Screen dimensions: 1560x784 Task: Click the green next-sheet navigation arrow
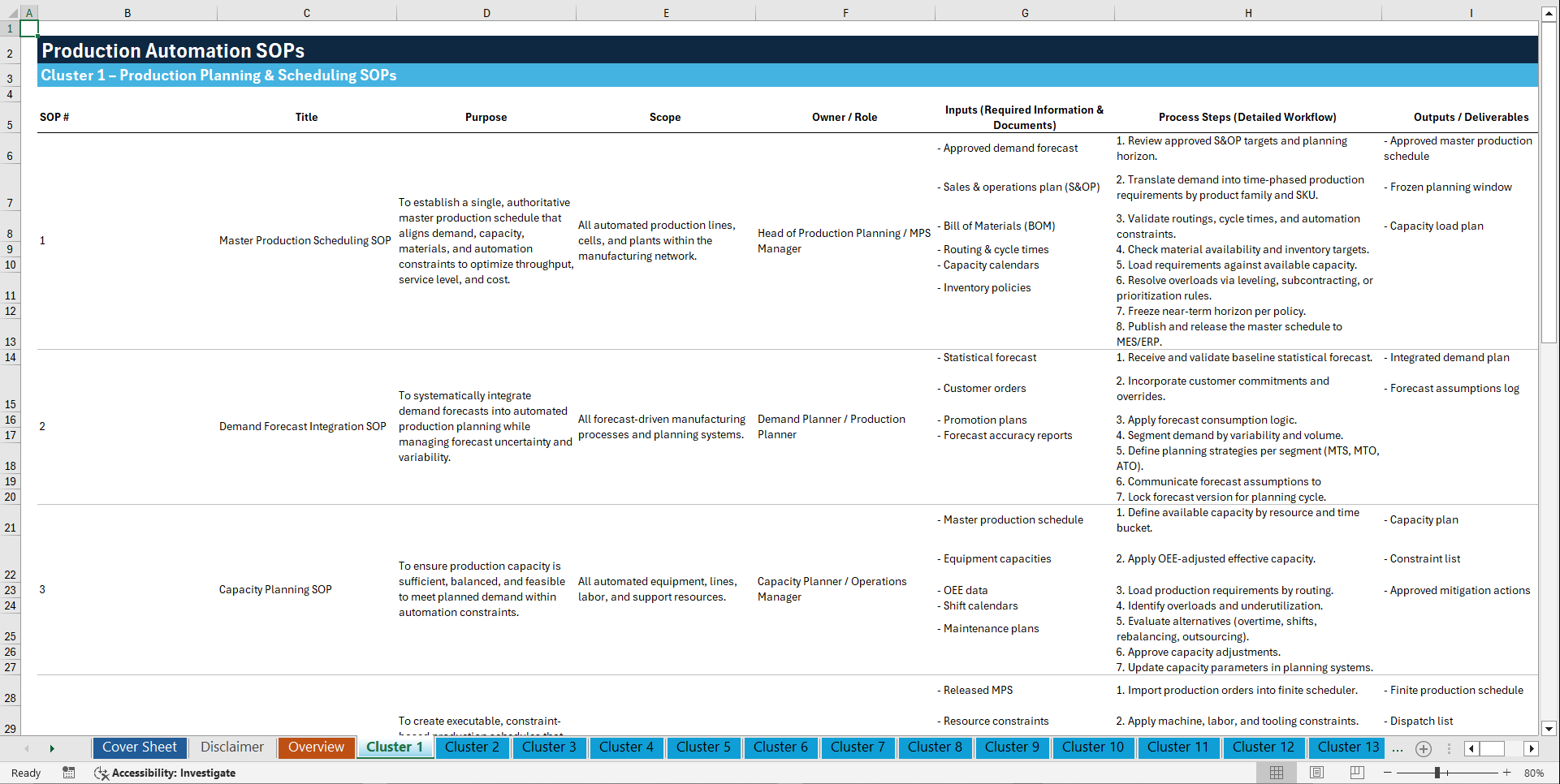pos(53,747)
